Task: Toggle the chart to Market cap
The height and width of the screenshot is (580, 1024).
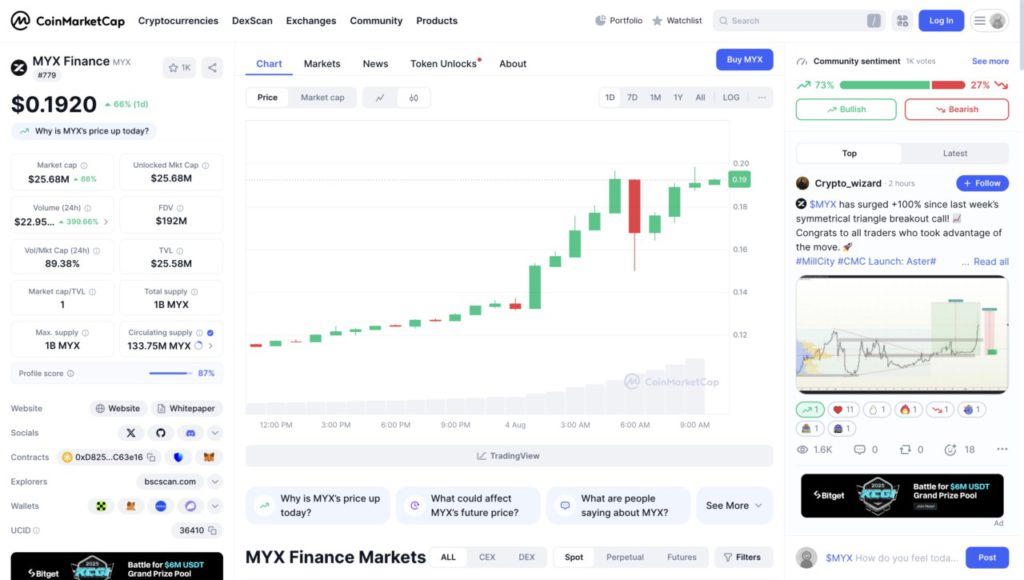Action: [x=322, y=98]
